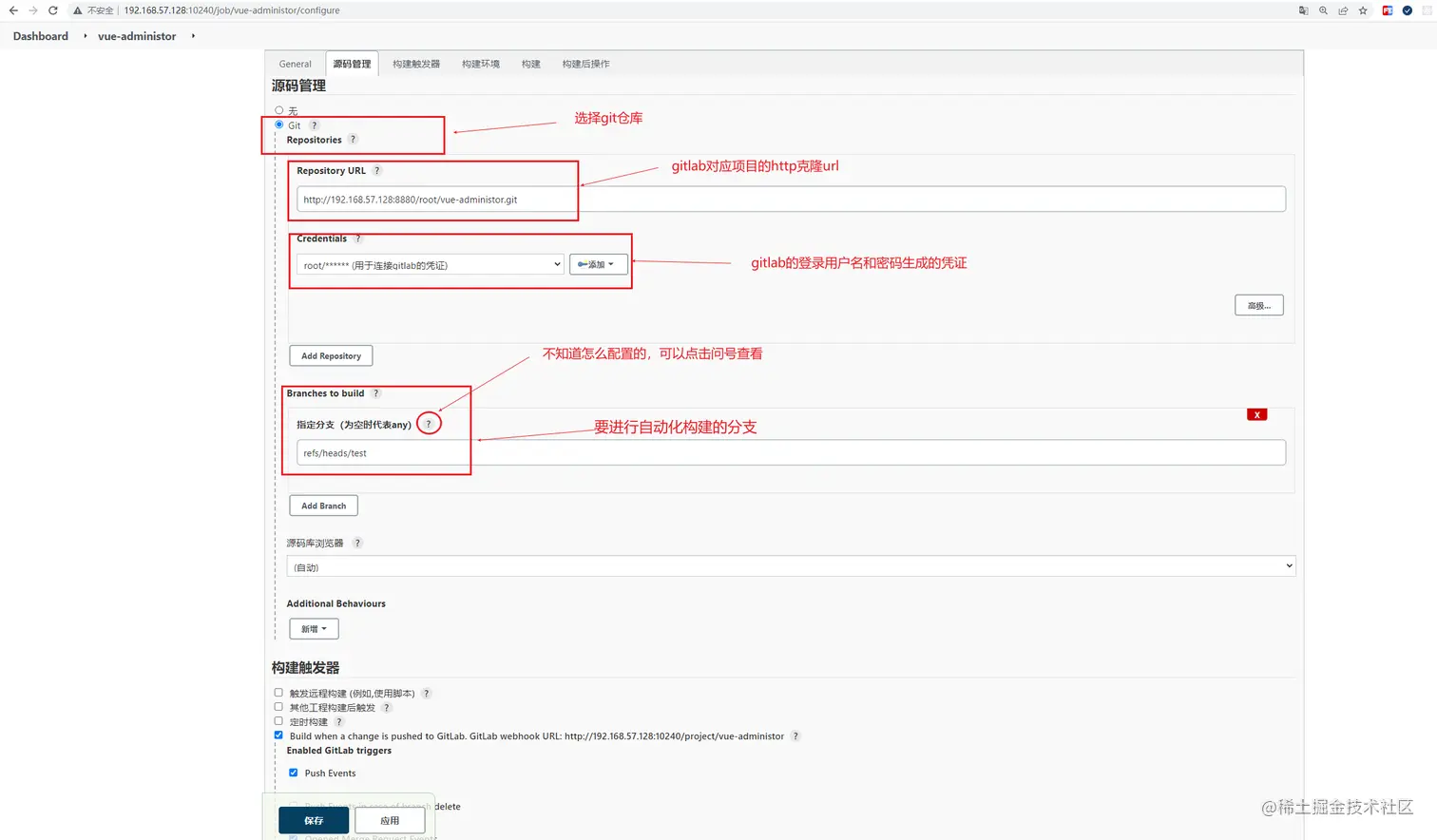Open Dashboard breadcrumb link

tap(41, 36)
